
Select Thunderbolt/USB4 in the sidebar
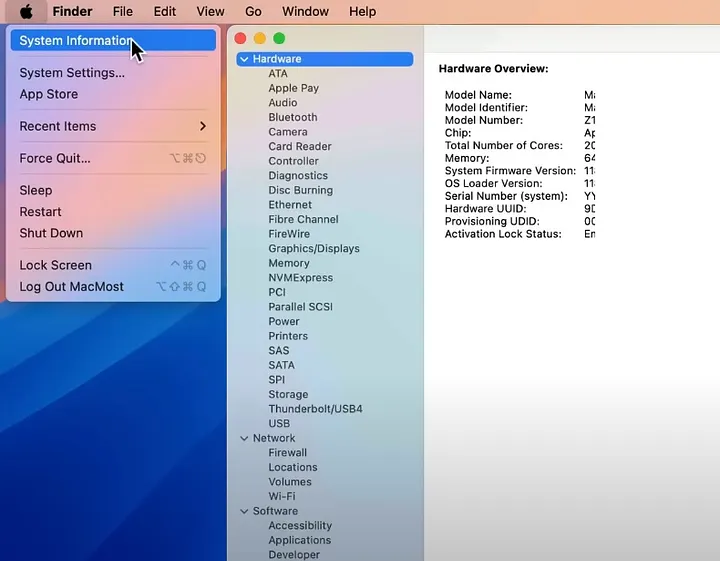[315, 409]
